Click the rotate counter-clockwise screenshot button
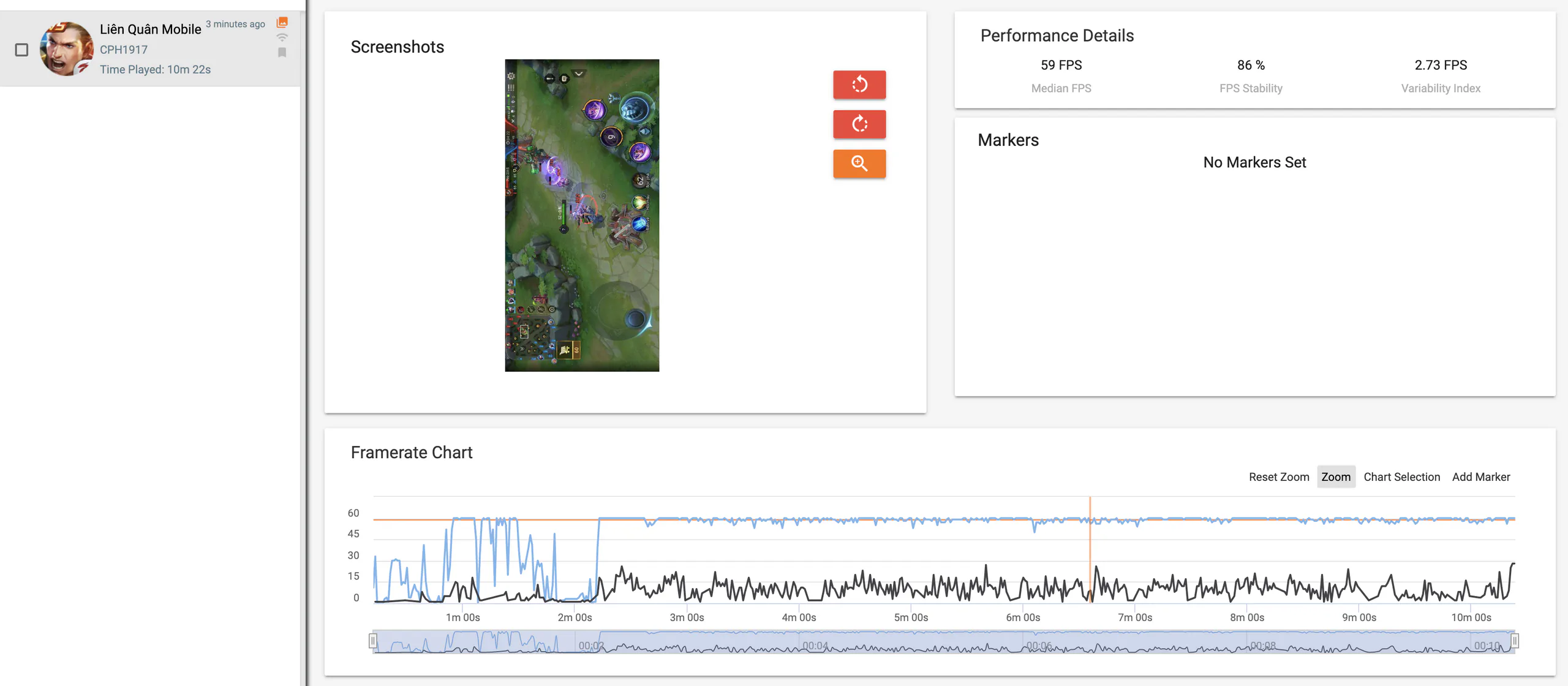Screen dimensions: 1568x686 tap(859, 85)
